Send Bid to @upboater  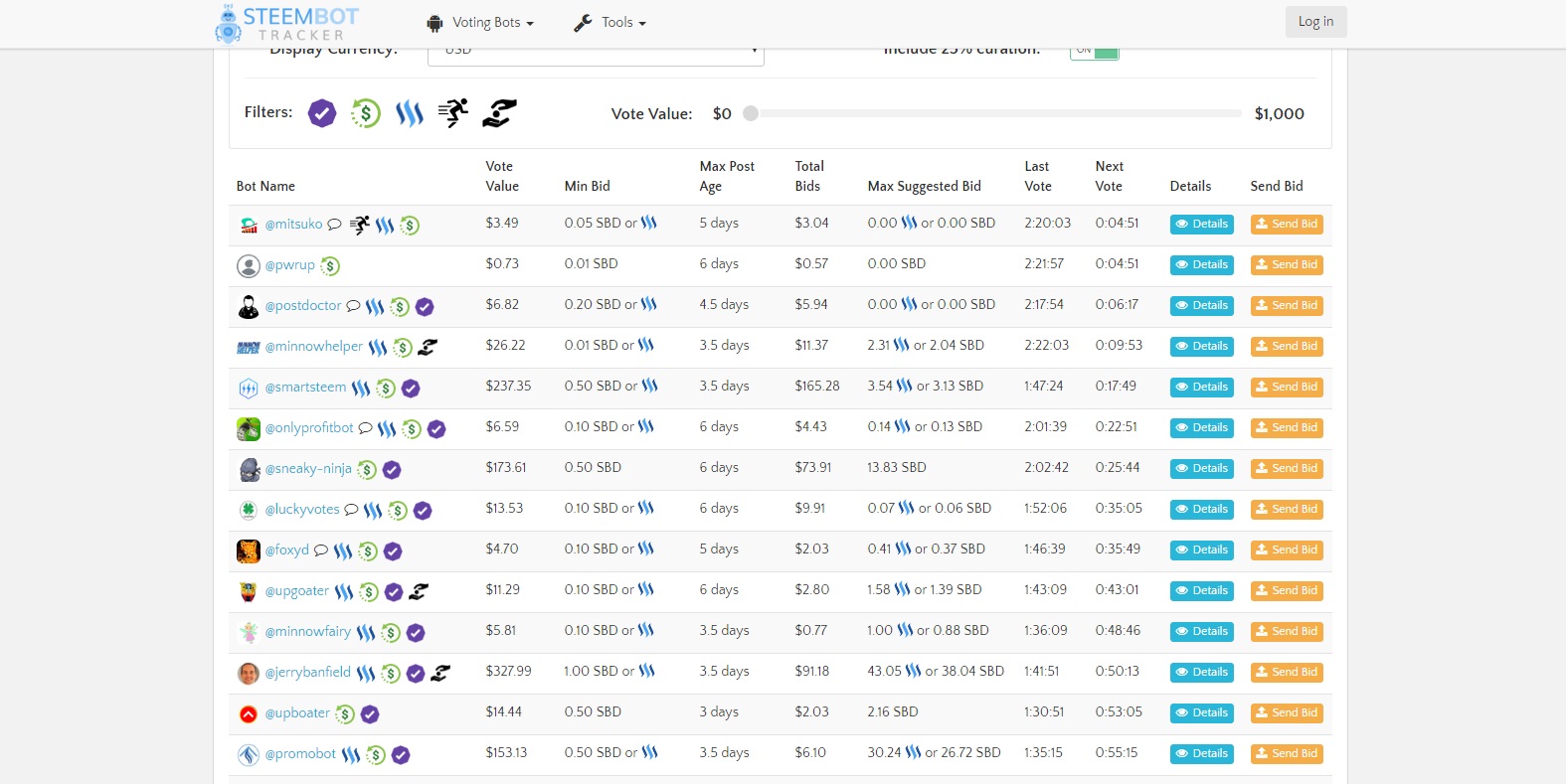pyautogui.click(x=1287, y=713)
